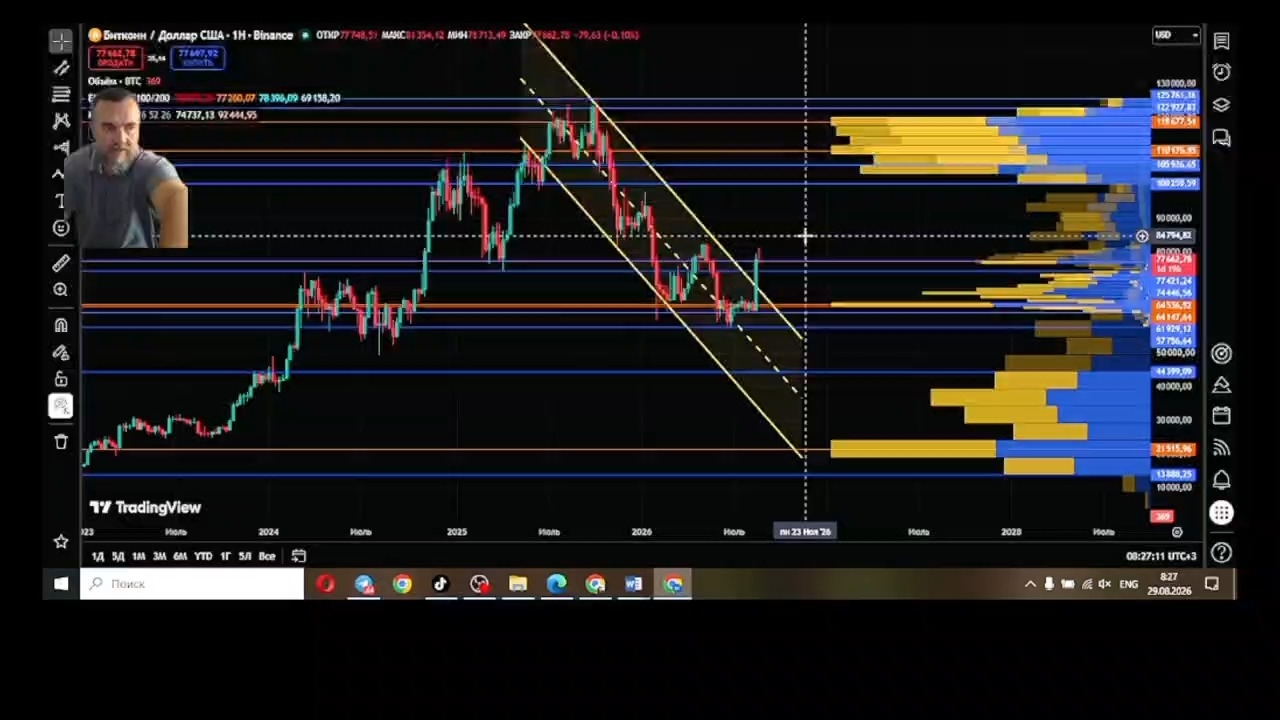Viewport: 1280px width, 720px height.
Task: Open the Windows notification center
Action: point(1212,584)
